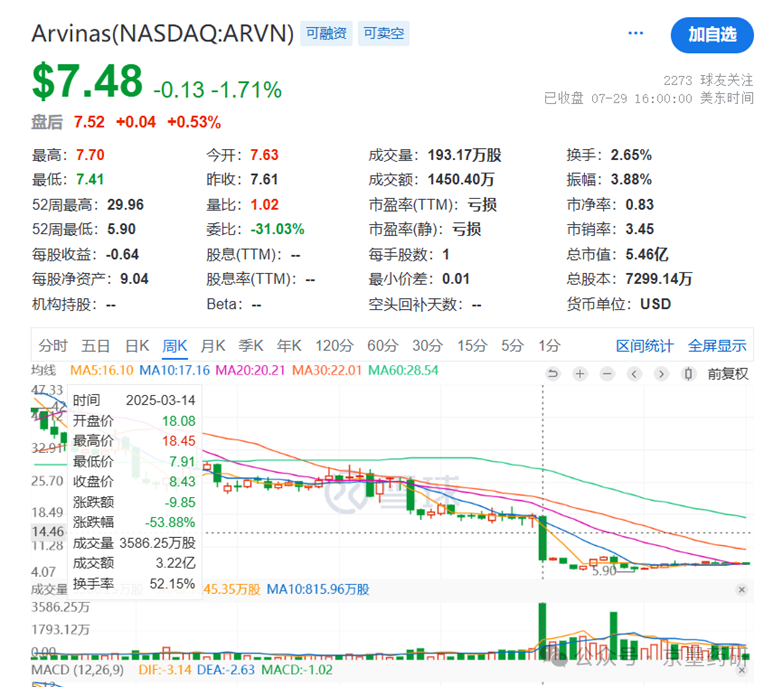This screenshot has height=687, width=773.
Task: Shift chart right with right chevron
Action: 661,374
